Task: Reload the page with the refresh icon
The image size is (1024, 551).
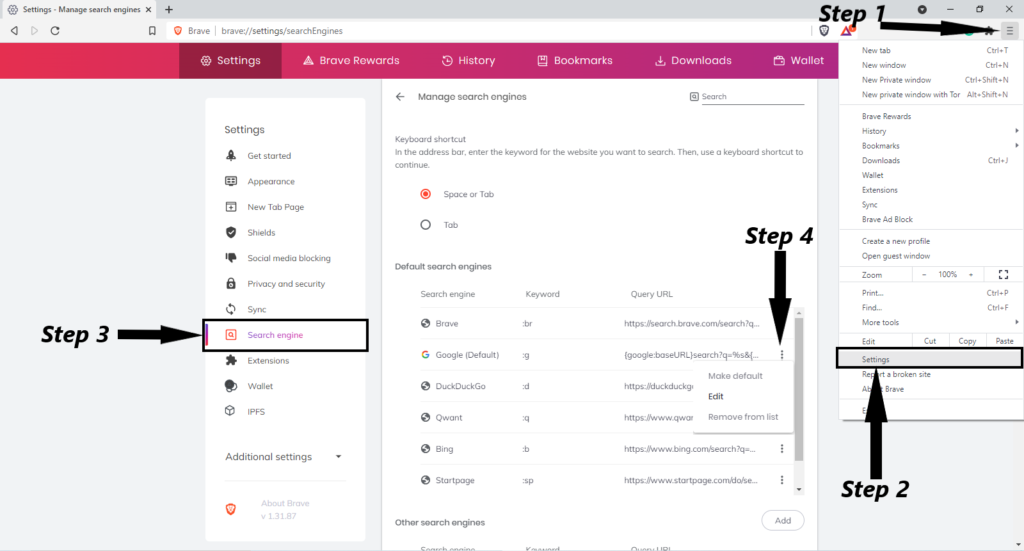Action: [55, 31]
